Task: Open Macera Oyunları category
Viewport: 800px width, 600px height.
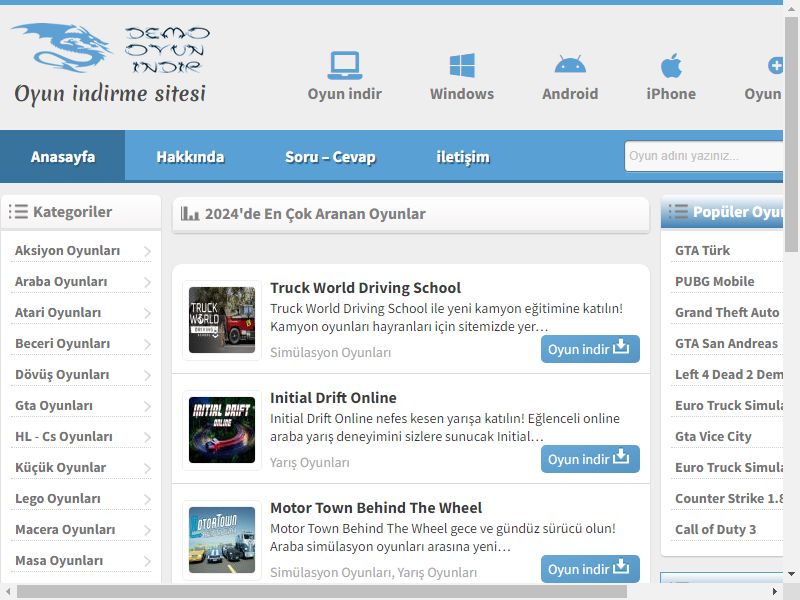Action: pyautogui.click(x=65, y=530)
